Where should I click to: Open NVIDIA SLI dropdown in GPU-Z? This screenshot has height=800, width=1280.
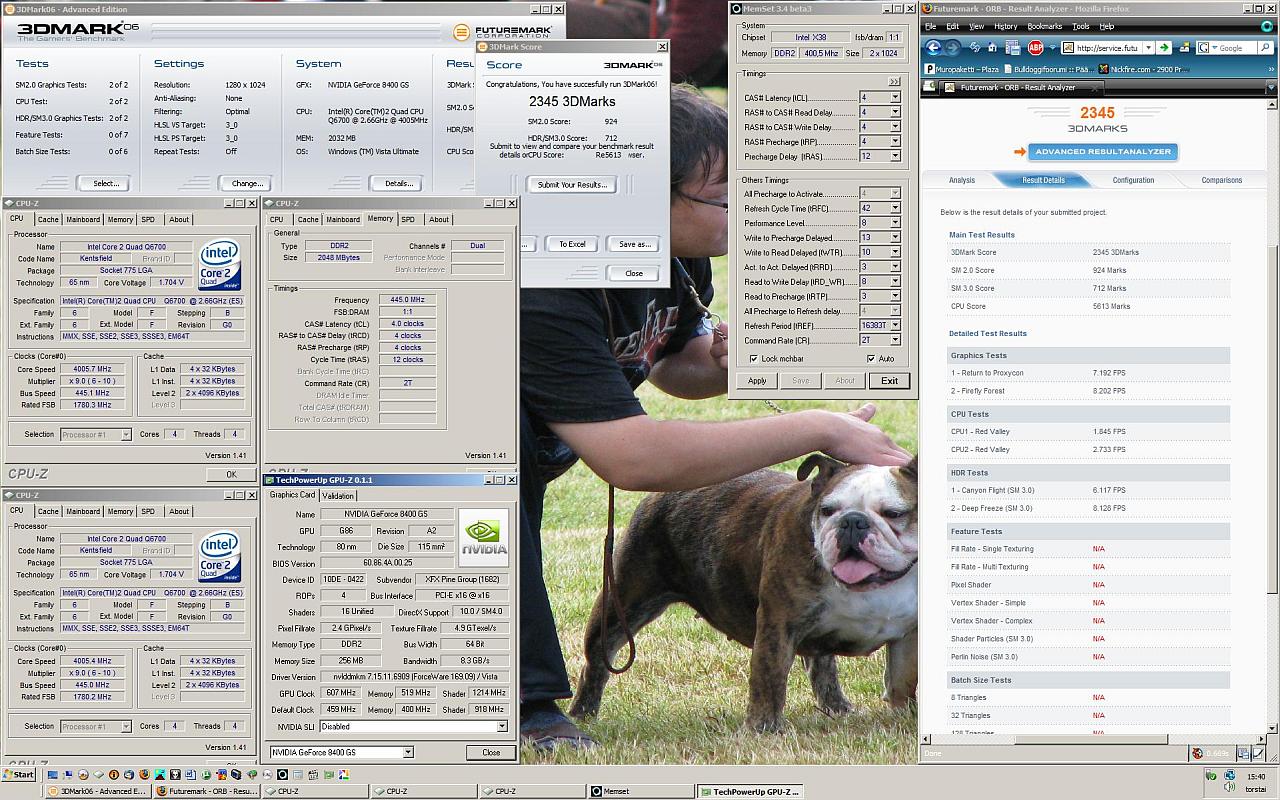coord(502,727)
